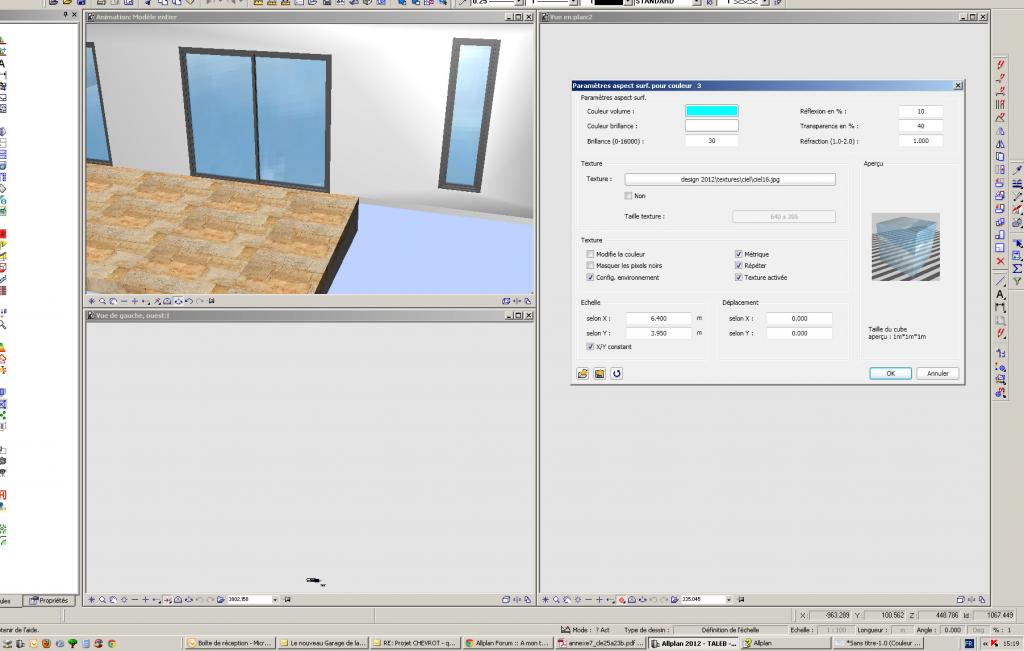1024x651 pixels.
Task: Click the flag icon in Animation window toolbar
Action: pos(212,301)
